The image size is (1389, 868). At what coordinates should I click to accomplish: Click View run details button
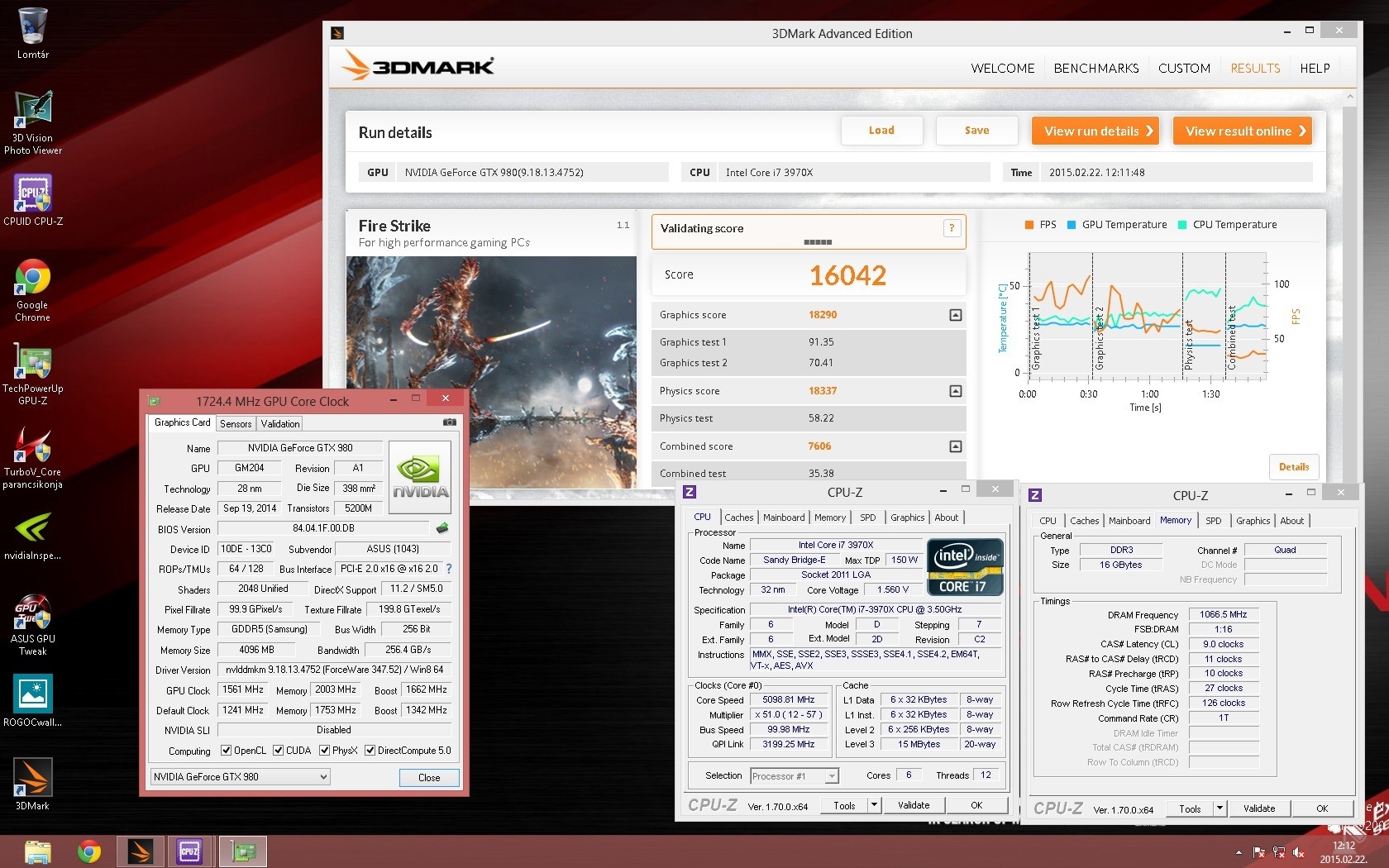1095,131
